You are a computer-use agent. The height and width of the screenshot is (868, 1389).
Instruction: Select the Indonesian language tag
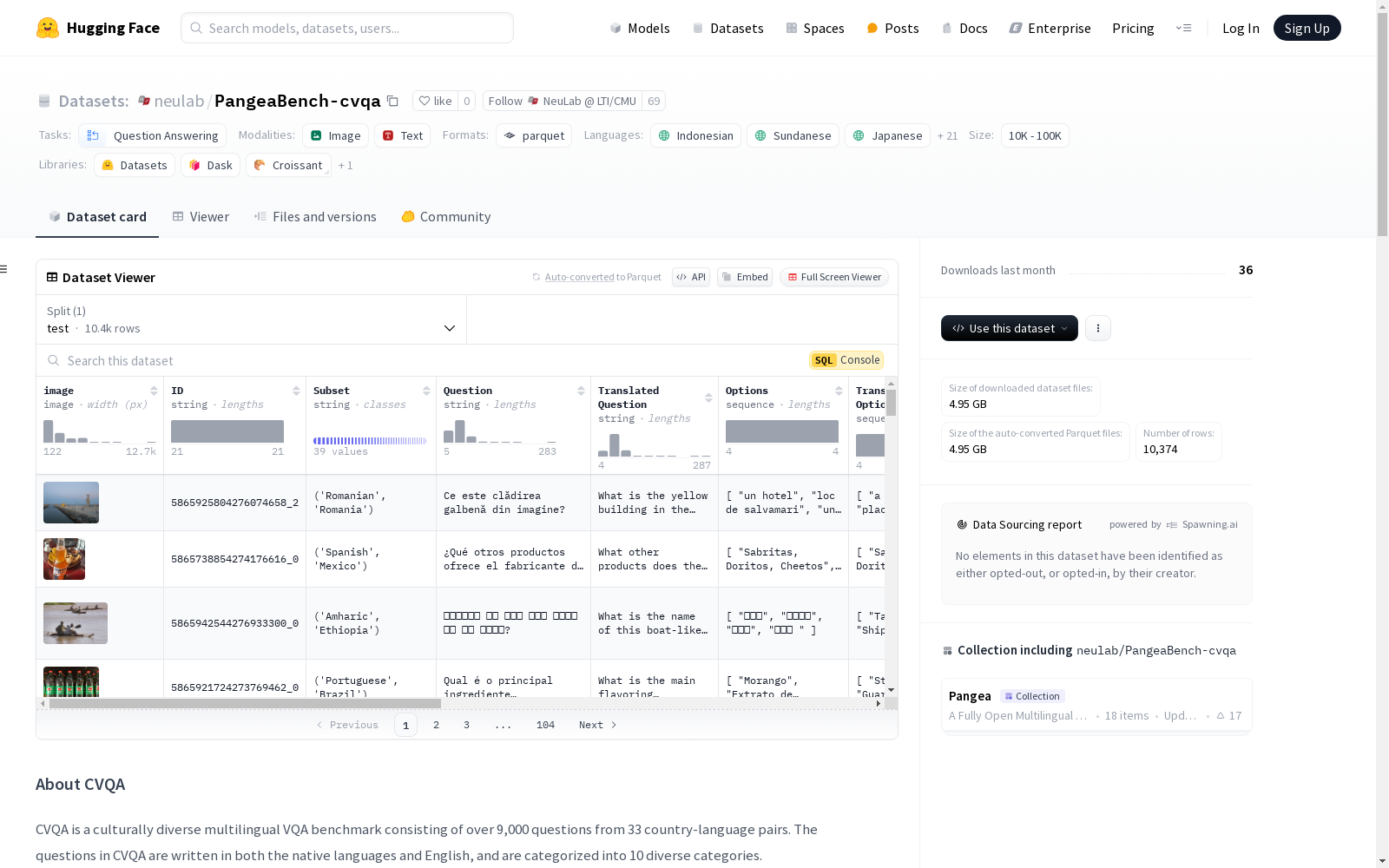(x=695, y=135)
